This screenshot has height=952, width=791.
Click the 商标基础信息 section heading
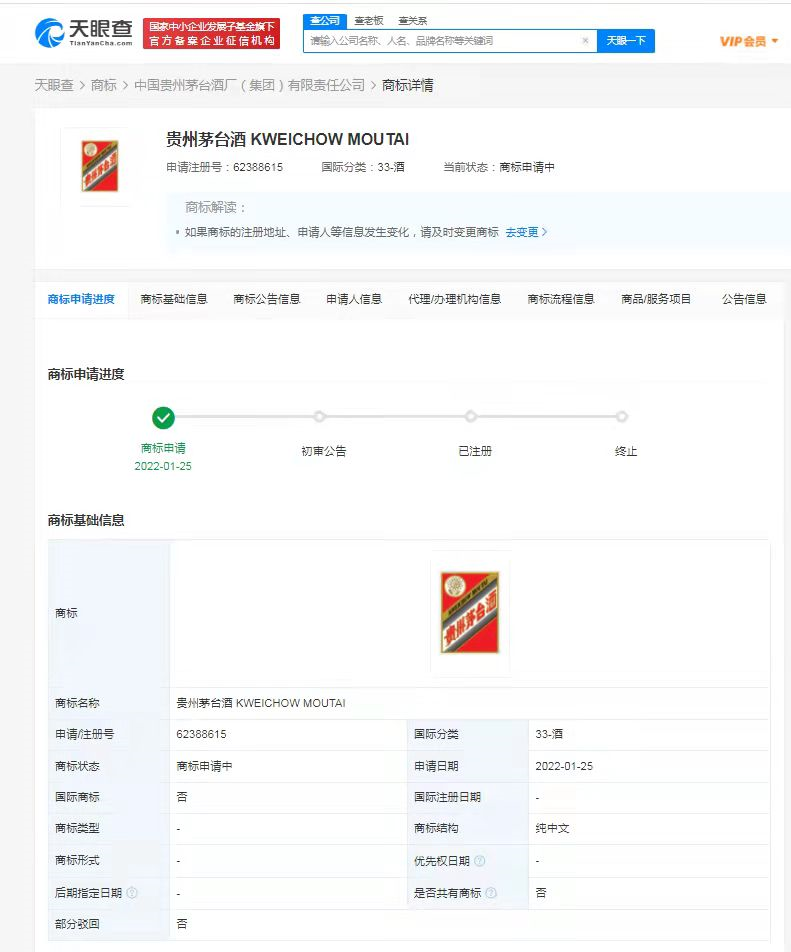tap(86, 520)
